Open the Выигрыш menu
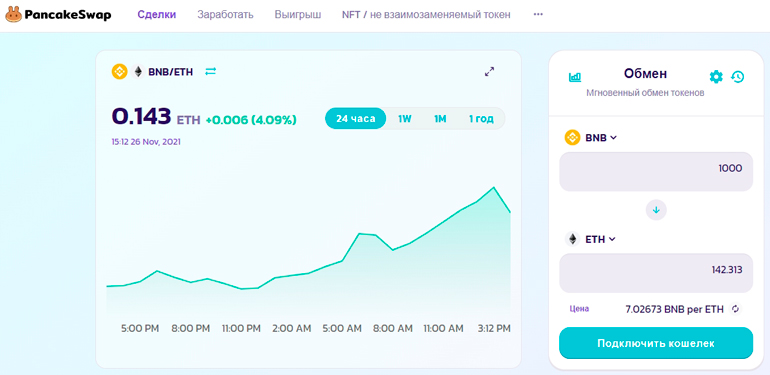Viewport: 770px width, 375px height. pyautogui.click(x=298, y=15)
